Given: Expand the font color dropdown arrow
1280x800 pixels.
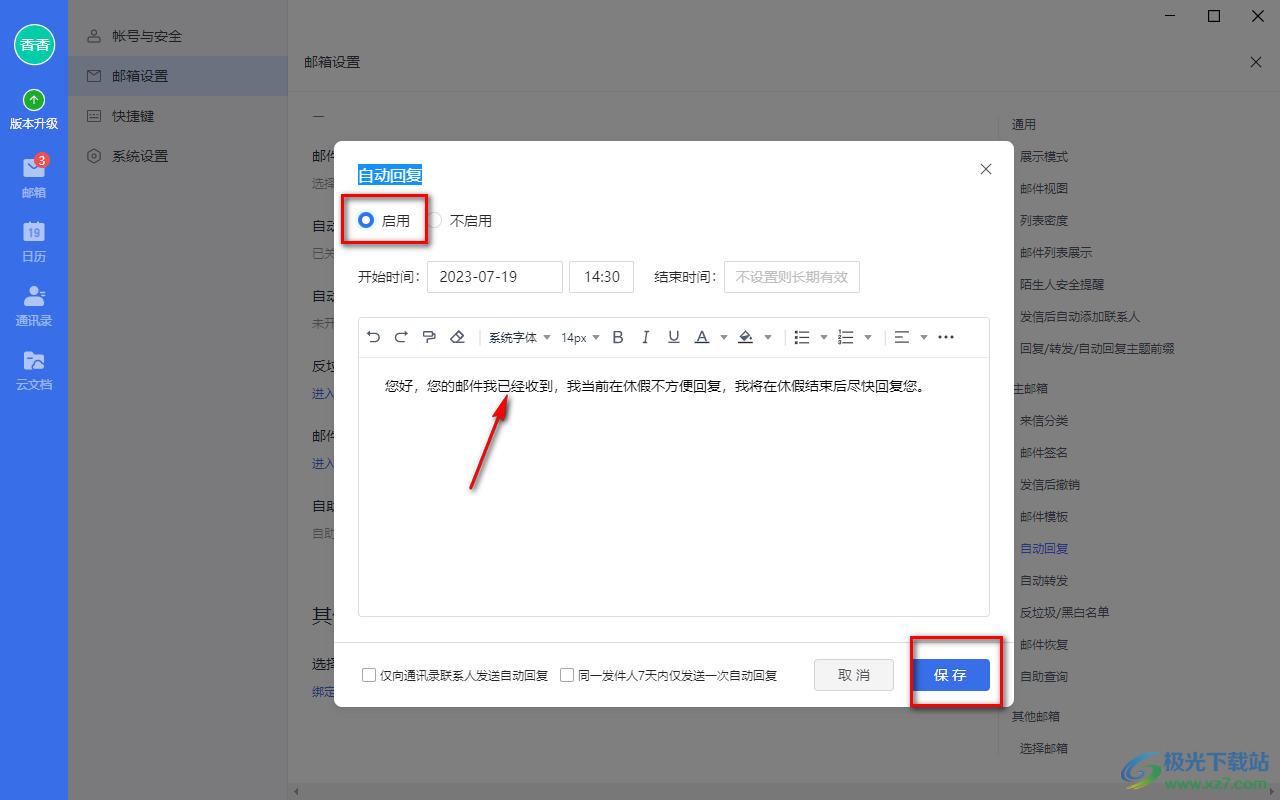Looking at the screenshot, I should [x=724, y=337].
